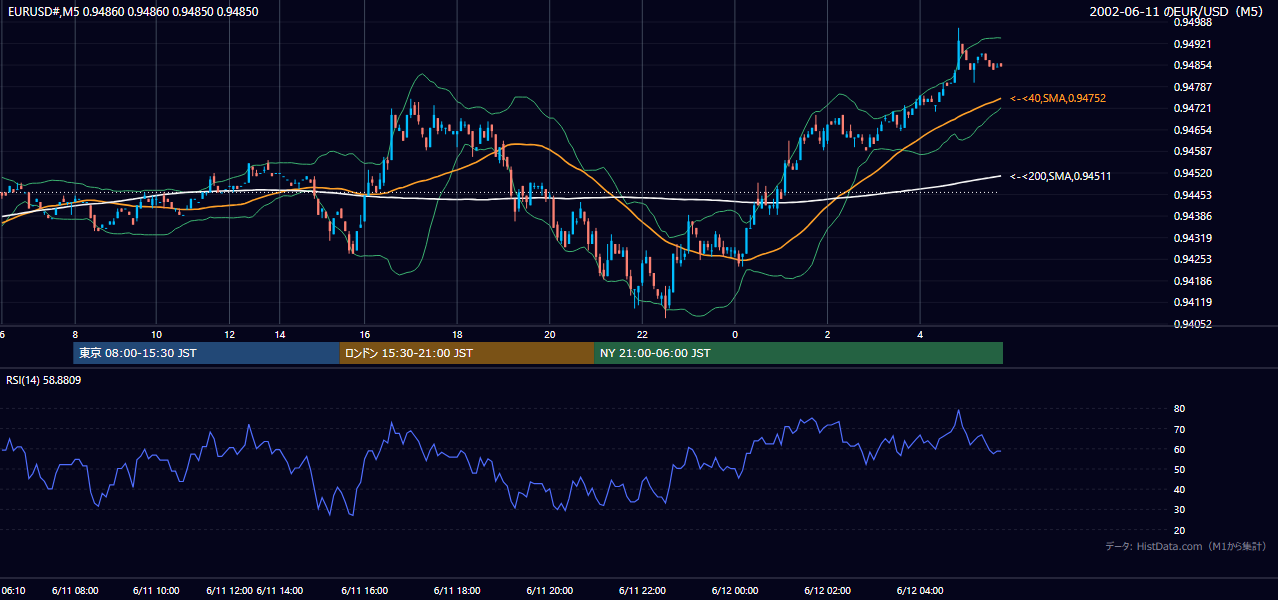Click the bottom date label 6/11 16:00
This screenshot has height=600, width=1278.
pyautogui.click(x=364, y=591)
